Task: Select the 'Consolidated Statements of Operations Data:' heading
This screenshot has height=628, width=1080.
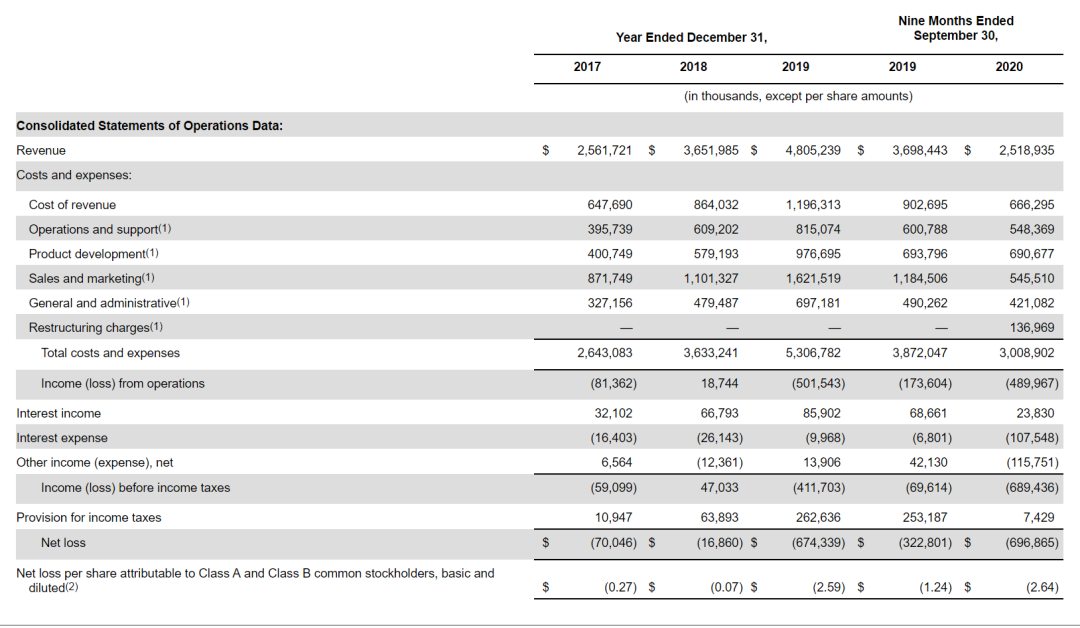Action: coord(149,125)
